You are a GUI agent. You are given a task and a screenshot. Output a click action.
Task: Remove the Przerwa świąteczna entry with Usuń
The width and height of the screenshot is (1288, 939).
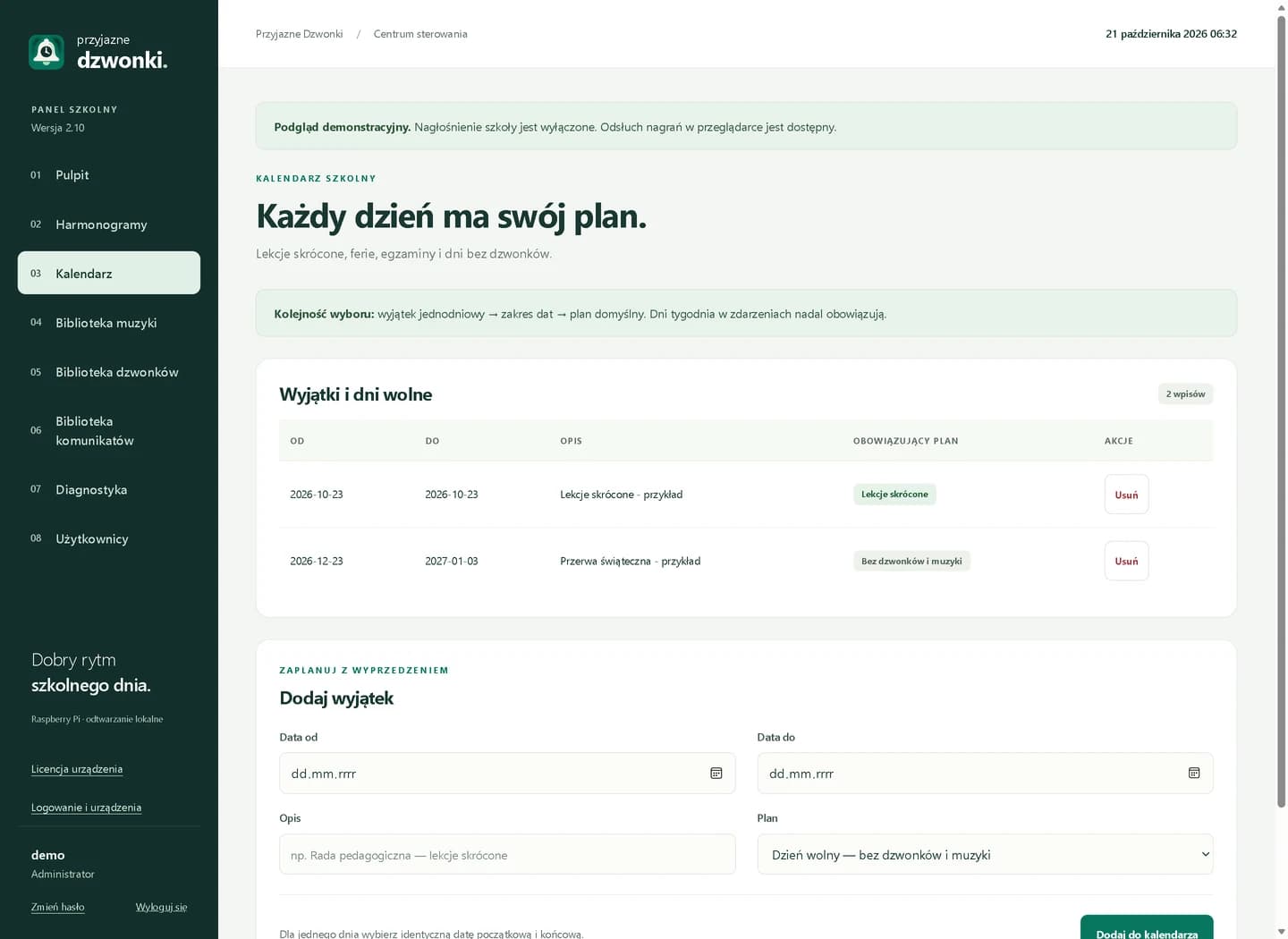click(1126, 561)
